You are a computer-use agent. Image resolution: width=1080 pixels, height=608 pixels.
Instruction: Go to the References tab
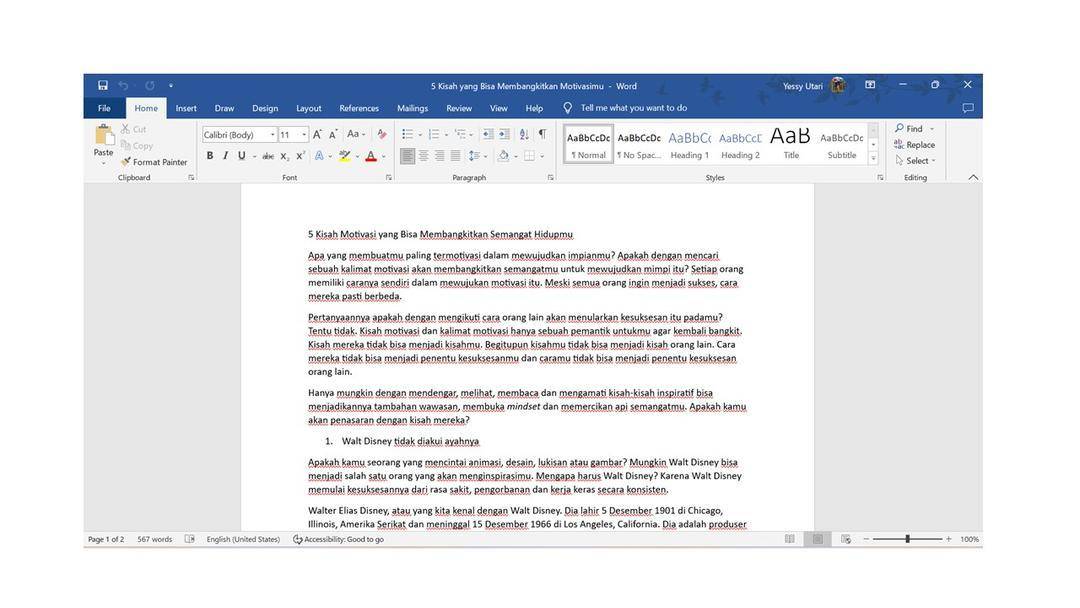(x=359, y=108)
